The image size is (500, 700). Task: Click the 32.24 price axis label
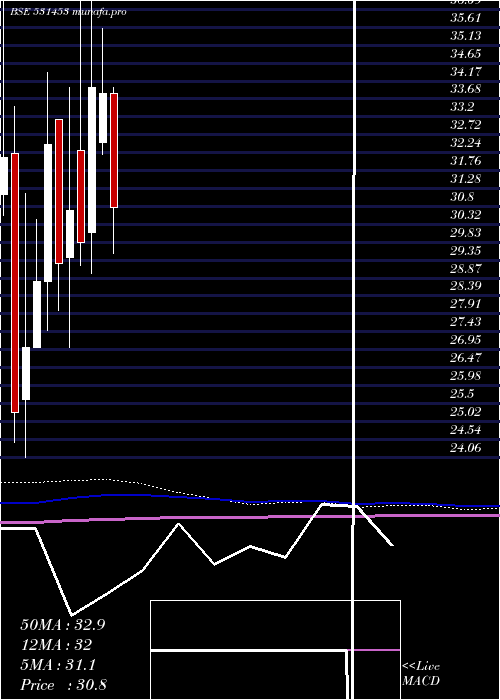[466, 143]
